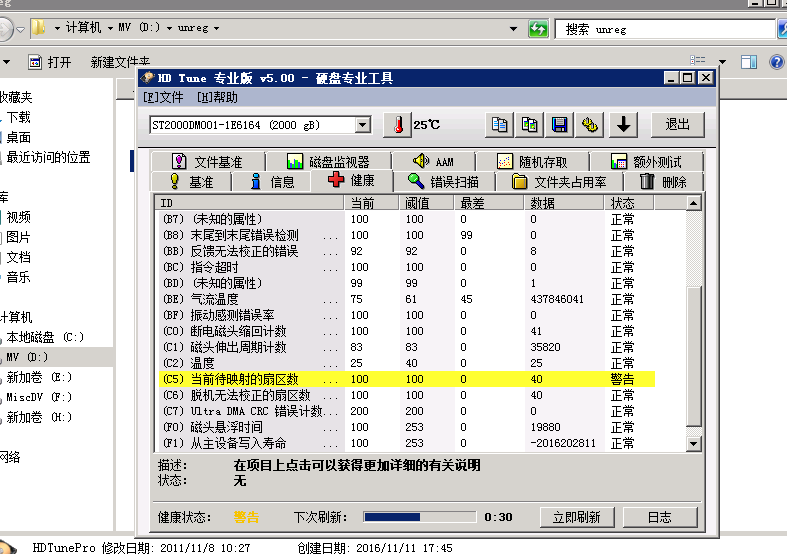
Task: Select the (C7) Ultra DMA CRC 错误计数 row
Action: (407, 411)
